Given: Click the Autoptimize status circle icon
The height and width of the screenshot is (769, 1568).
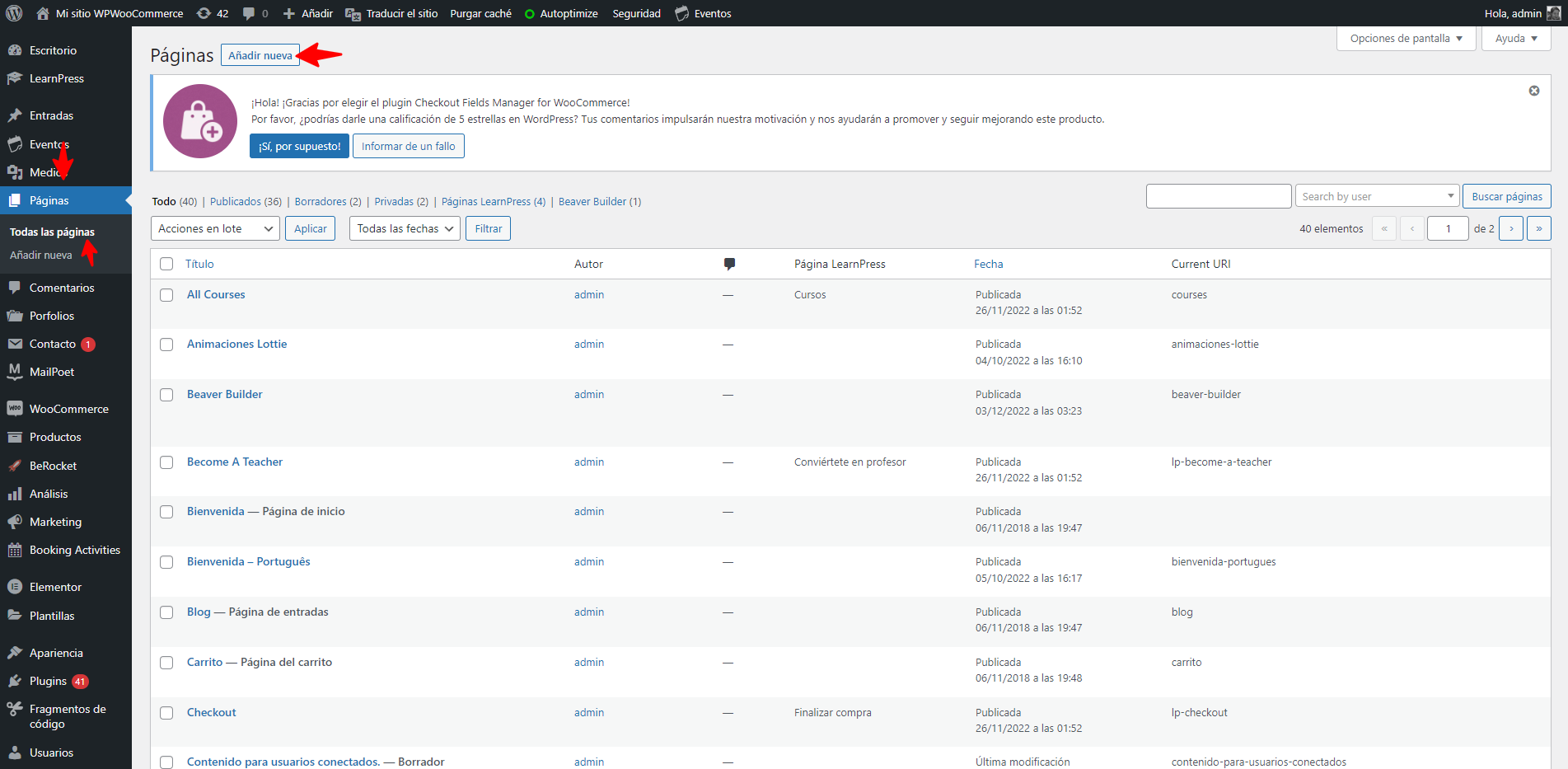Looking at the screenshot, I should click(x=530, y=14).
